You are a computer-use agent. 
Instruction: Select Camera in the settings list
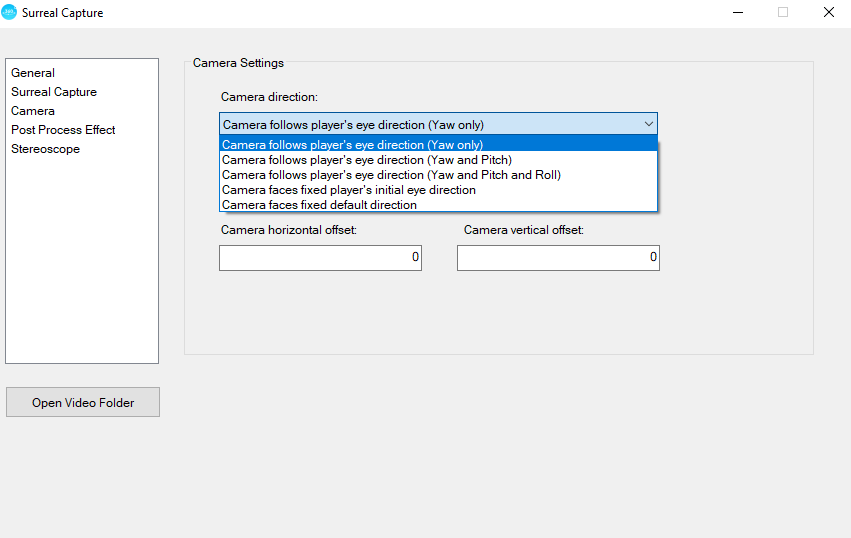point(33,111)
